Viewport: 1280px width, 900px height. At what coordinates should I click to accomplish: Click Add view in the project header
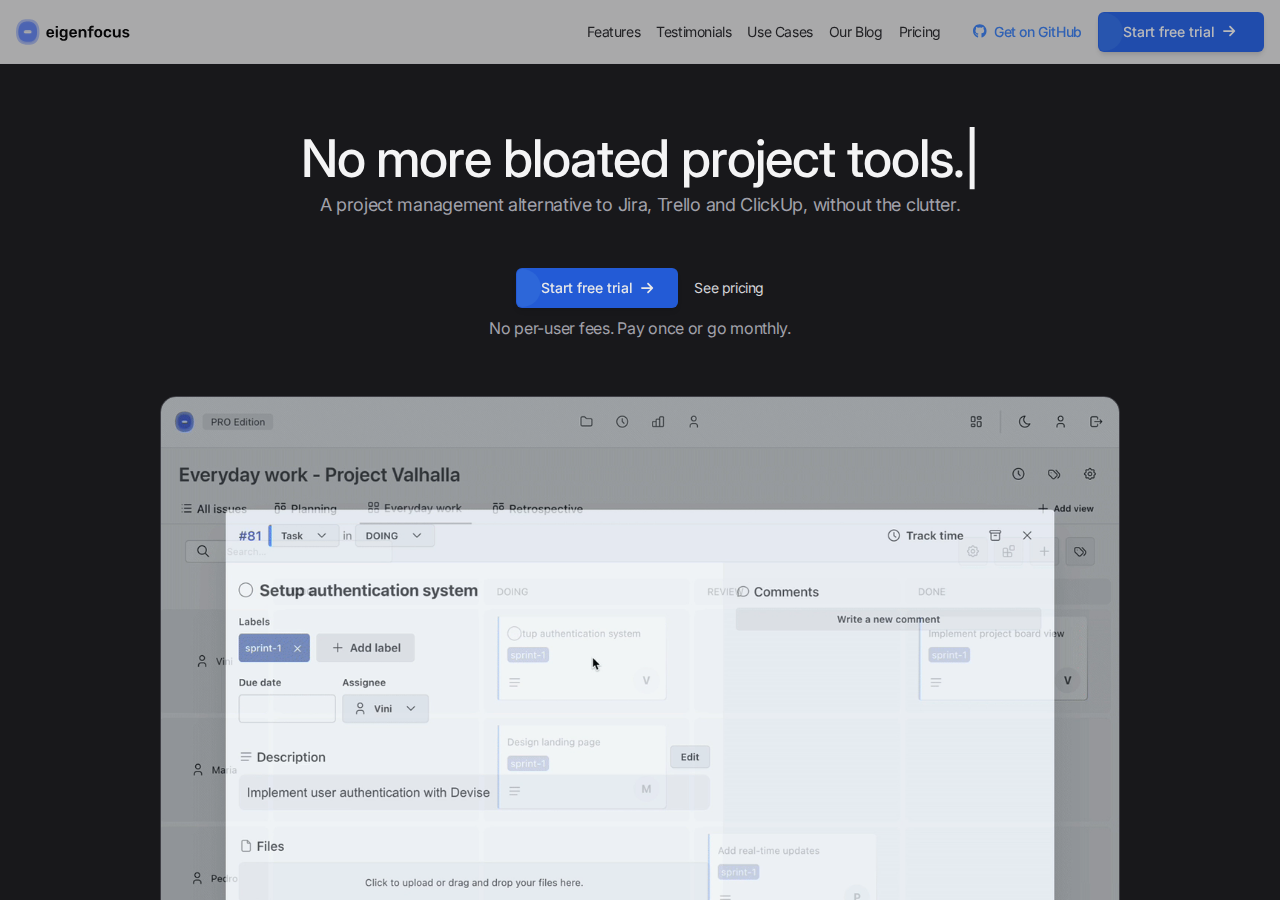click(1066, 509)
